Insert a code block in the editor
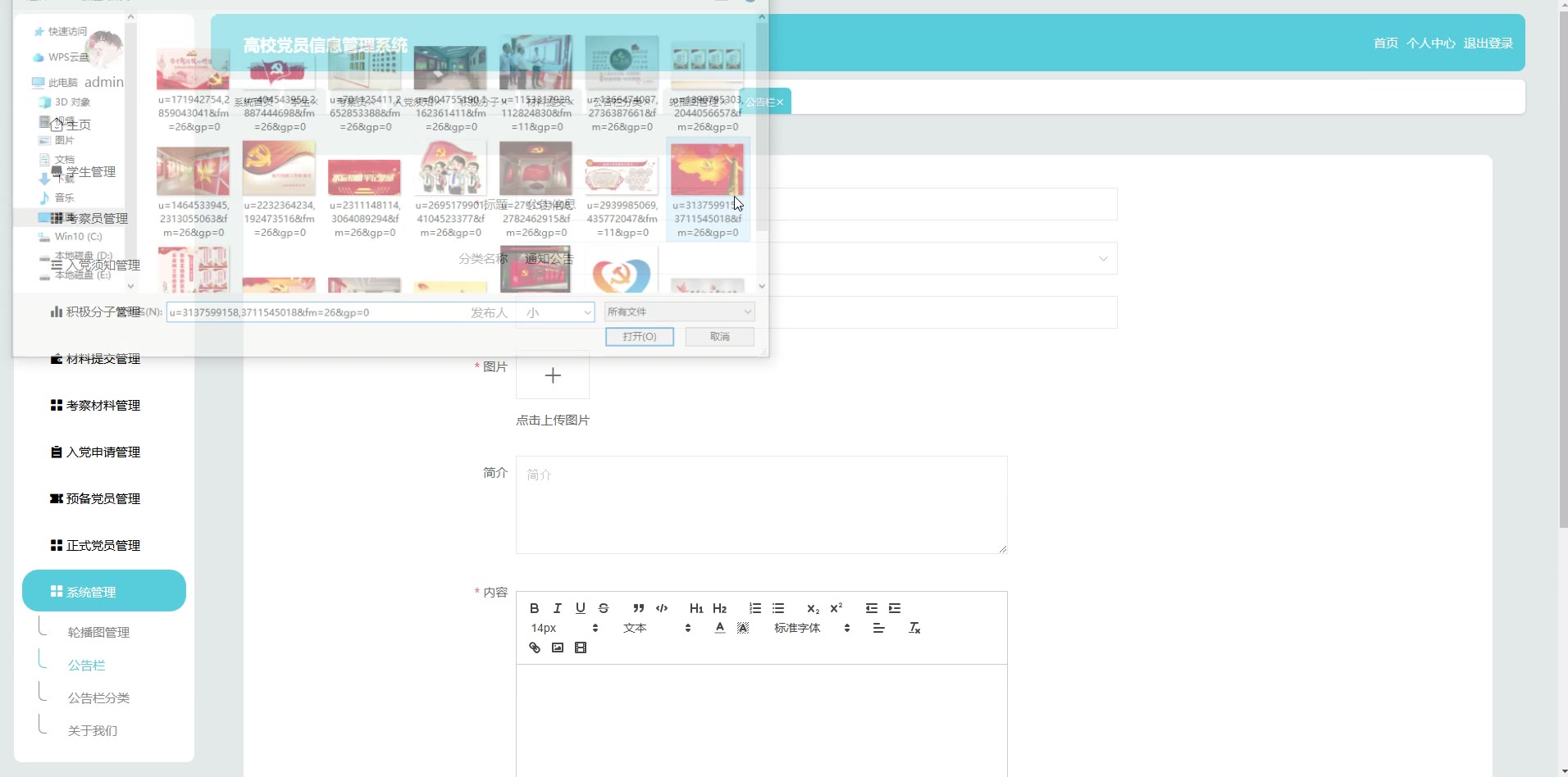Image resolution: width=1568 pixels, height=777 pixels. (661, 608)
